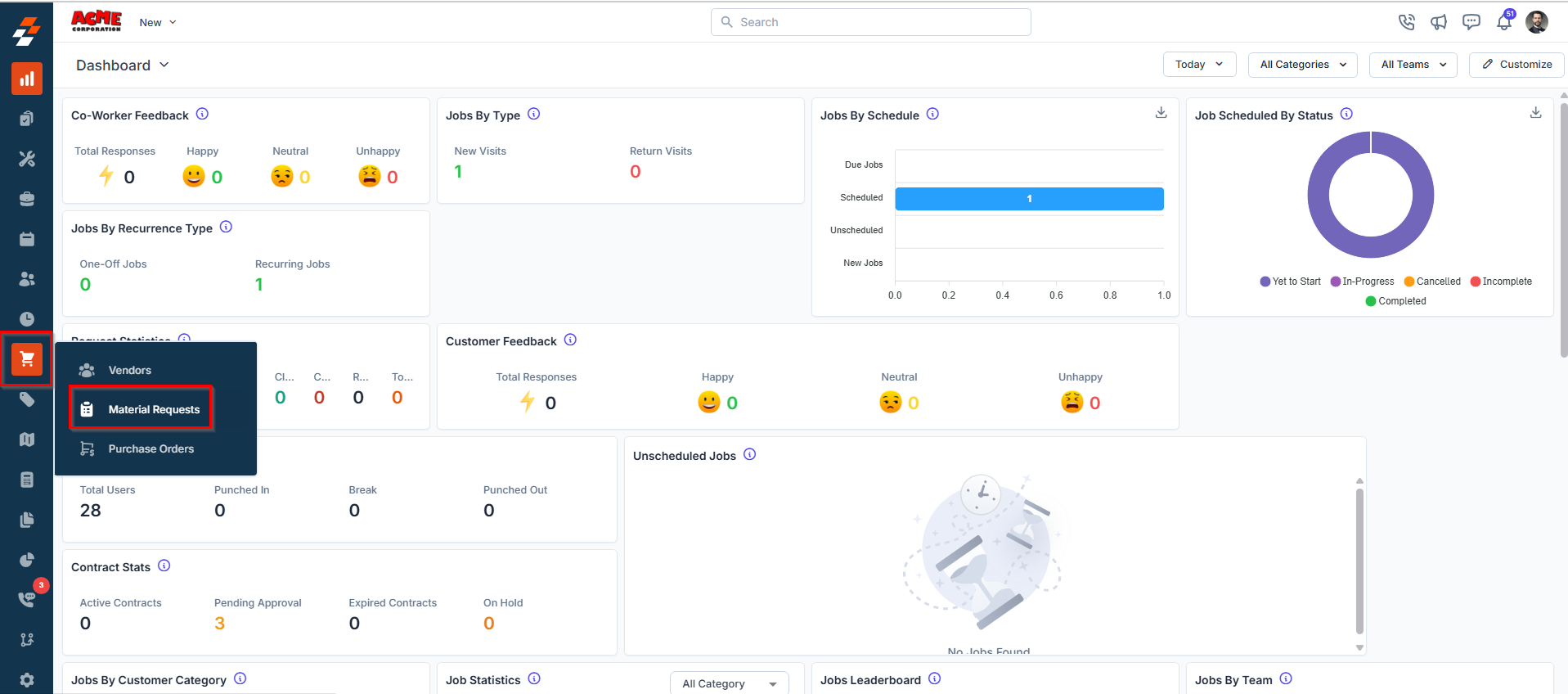This screenshot has width=1568, height=694.
Task: Open the documents copy sidebar icon
Action: 27,520
